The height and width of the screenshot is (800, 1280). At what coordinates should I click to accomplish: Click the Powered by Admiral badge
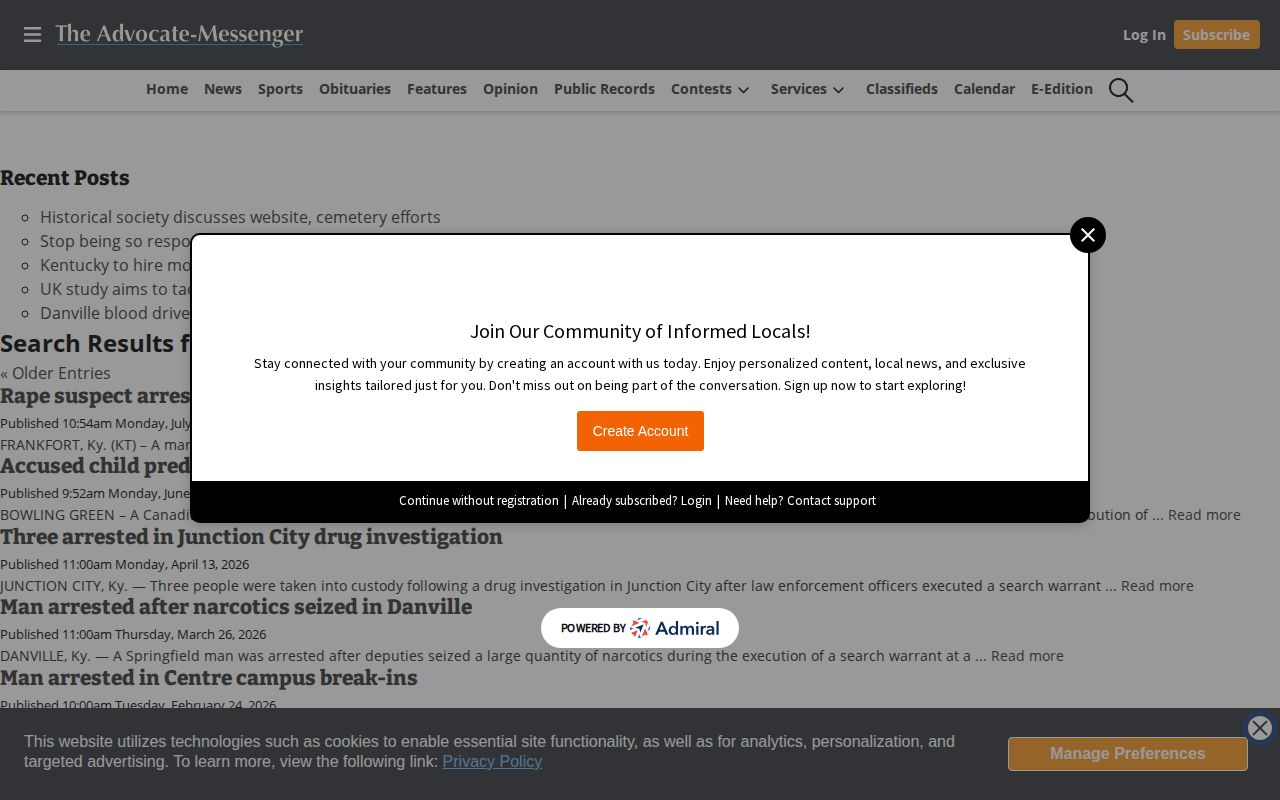tap(640, 628)
